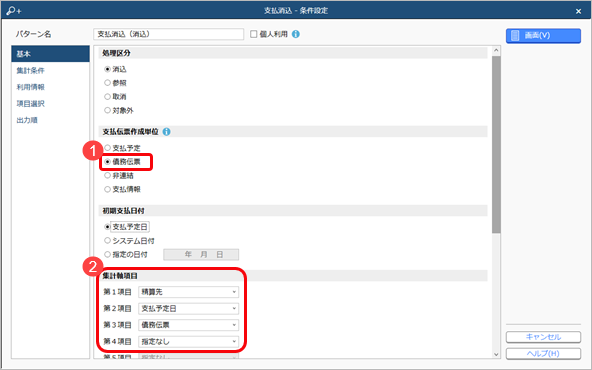Click info icon beside 支払伝票作成単位
This screenshot has height=370, width=592.
pos(166,131)
